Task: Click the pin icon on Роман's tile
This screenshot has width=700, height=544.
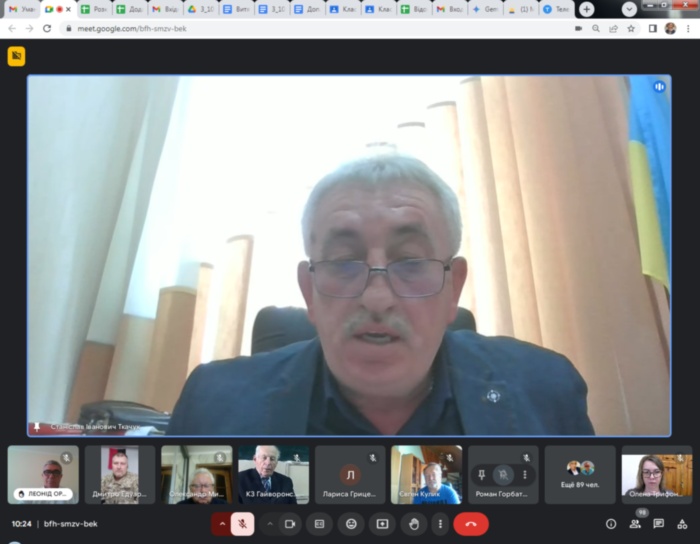Action: click(x=480, y=475)
